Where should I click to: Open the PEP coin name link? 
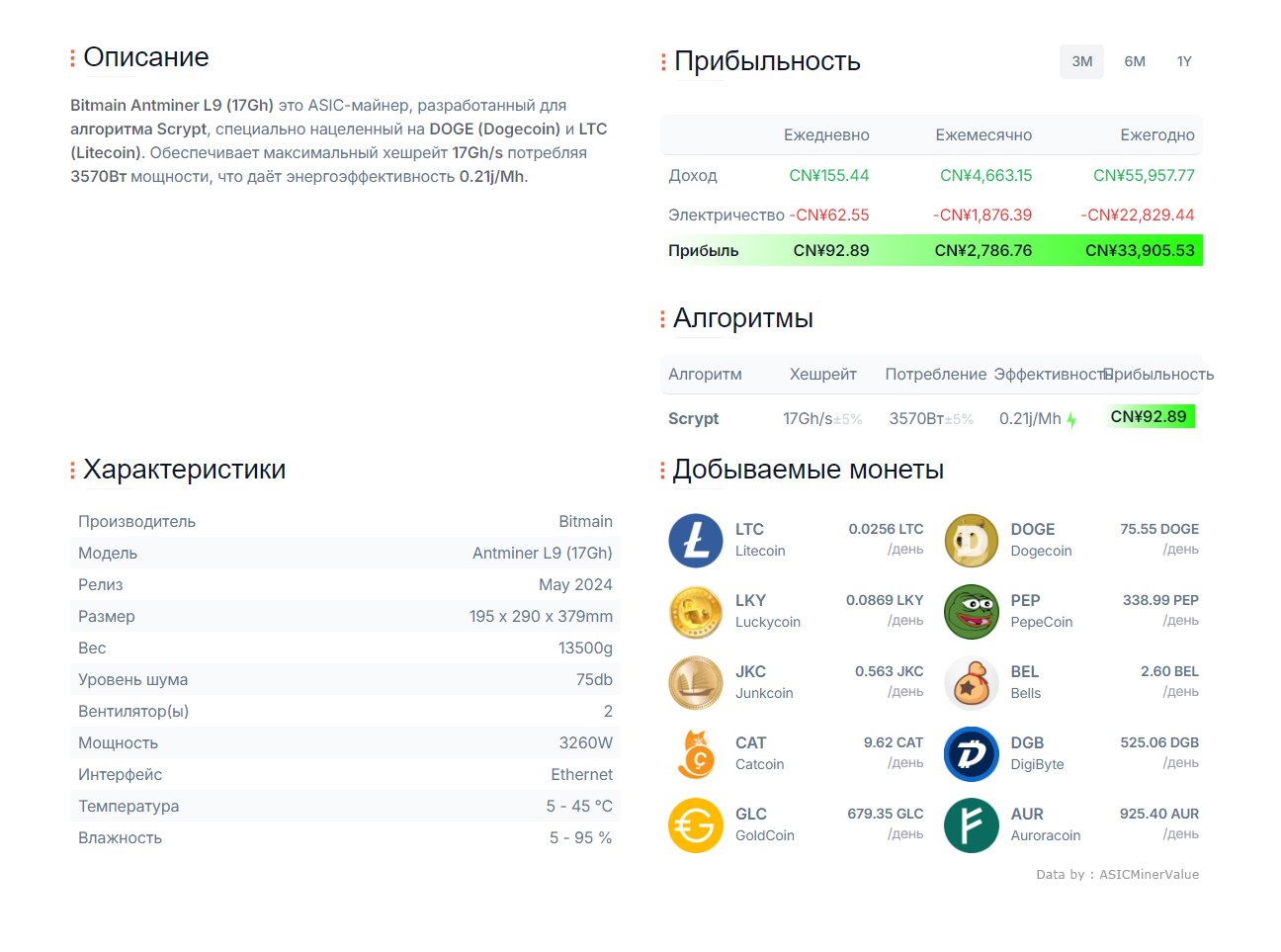coord(1025,600)
